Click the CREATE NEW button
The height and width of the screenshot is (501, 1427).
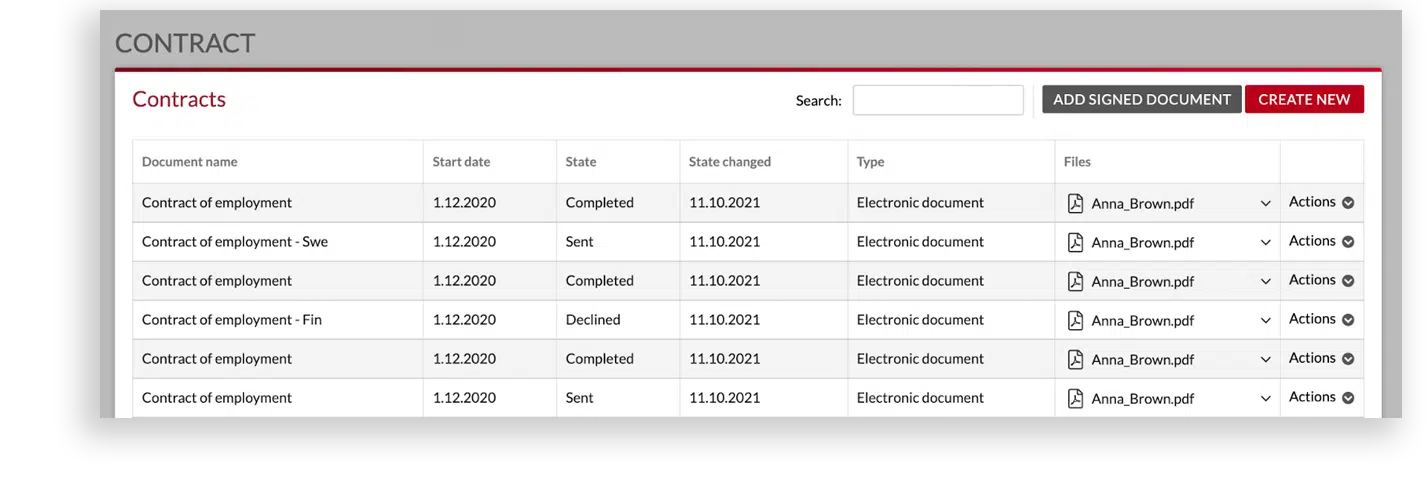[x=1304, y=99]
